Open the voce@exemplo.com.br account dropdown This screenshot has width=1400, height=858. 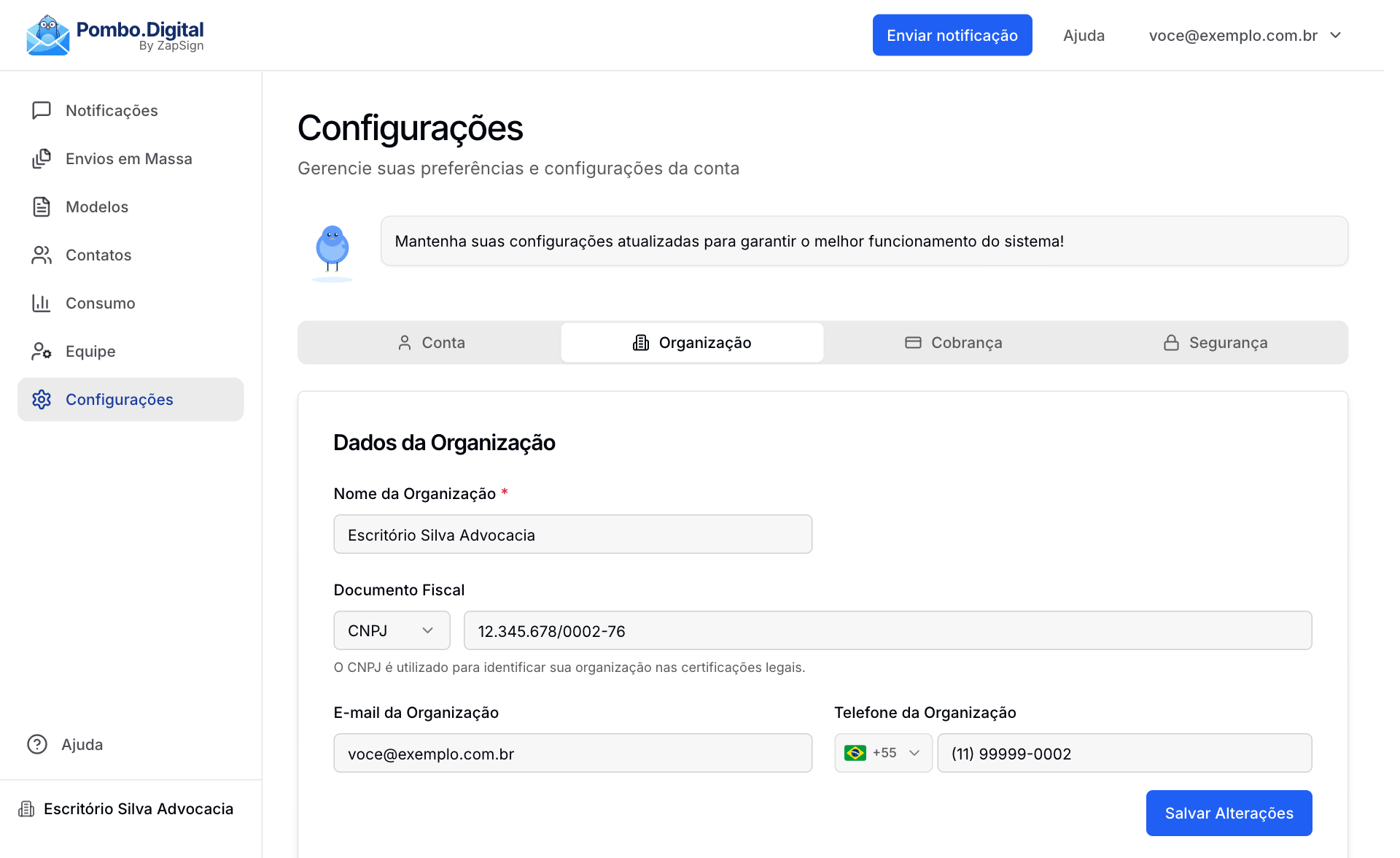tap(1245, 35)
